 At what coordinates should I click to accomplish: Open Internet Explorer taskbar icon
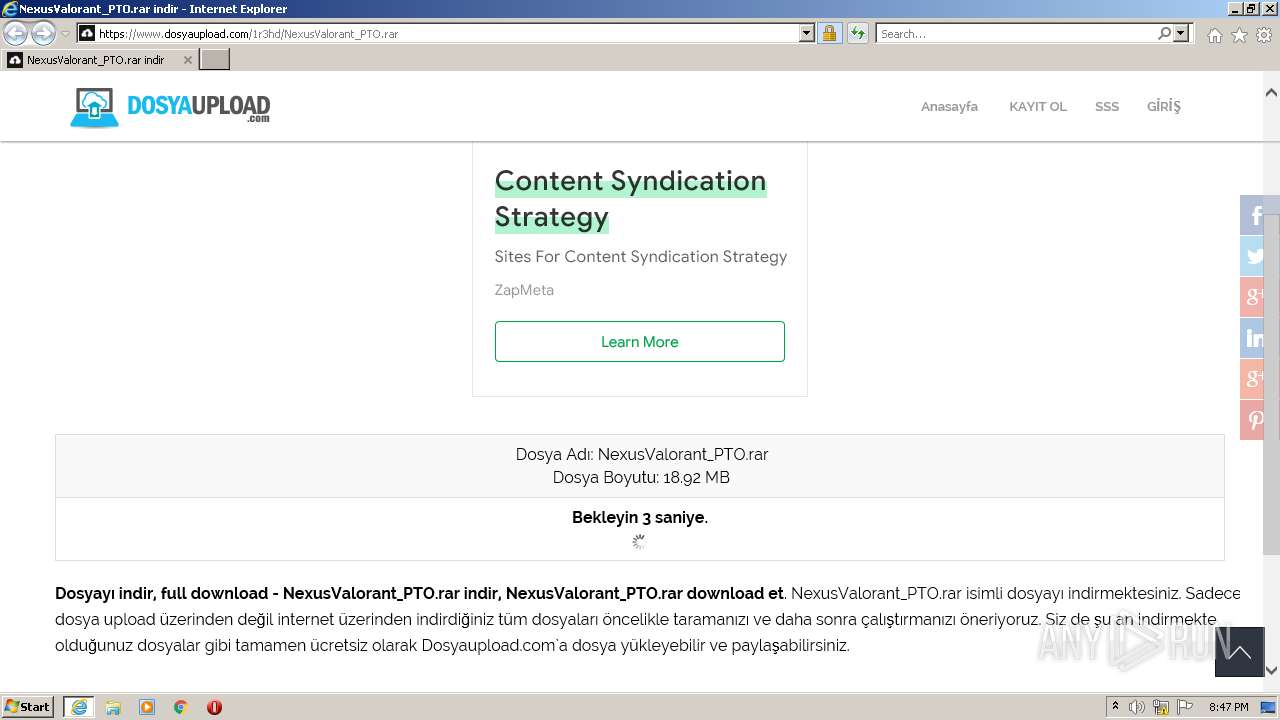pyautogui.click(x=79, y=707)
